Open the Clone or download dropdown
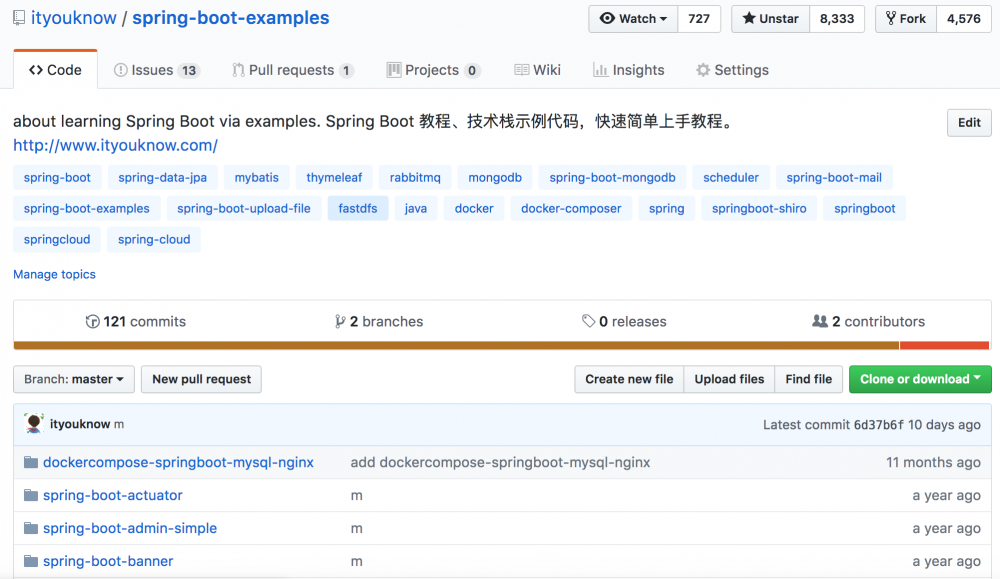Screen dimensions: 1000x579 pyautogui.click(x=920, y=380)
